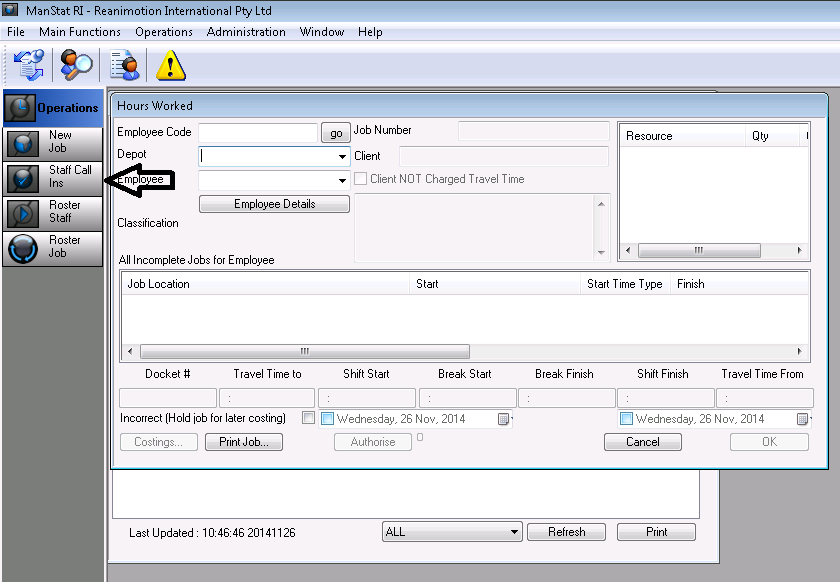The width and height of the screenshot is (840, 582).
Task: Open the search people magnifier toolbar icon
Action: click(x=76, y=65)
